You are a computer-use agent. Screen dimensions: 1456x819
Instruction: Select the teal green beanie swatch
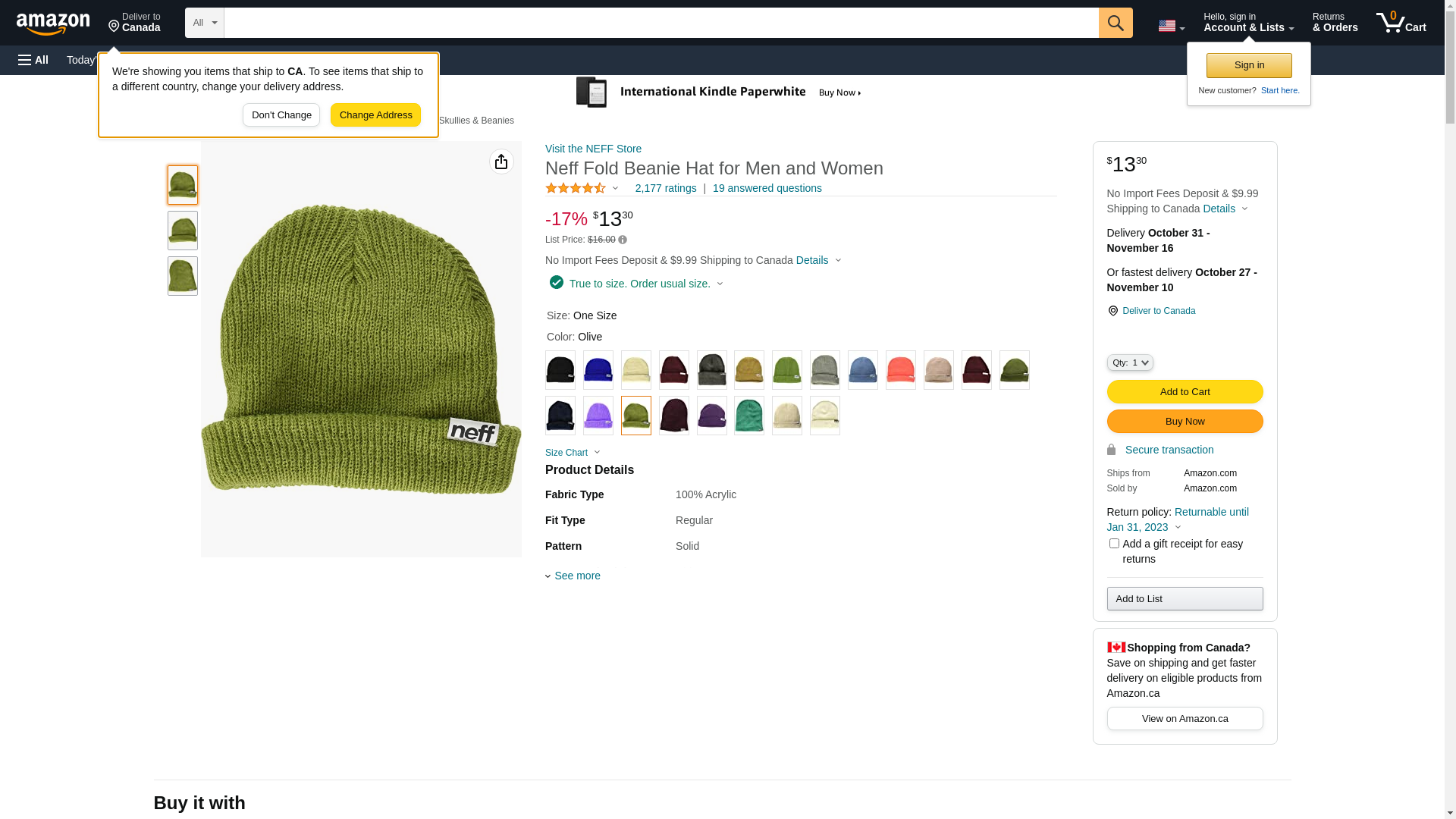[x=748, y=416]
